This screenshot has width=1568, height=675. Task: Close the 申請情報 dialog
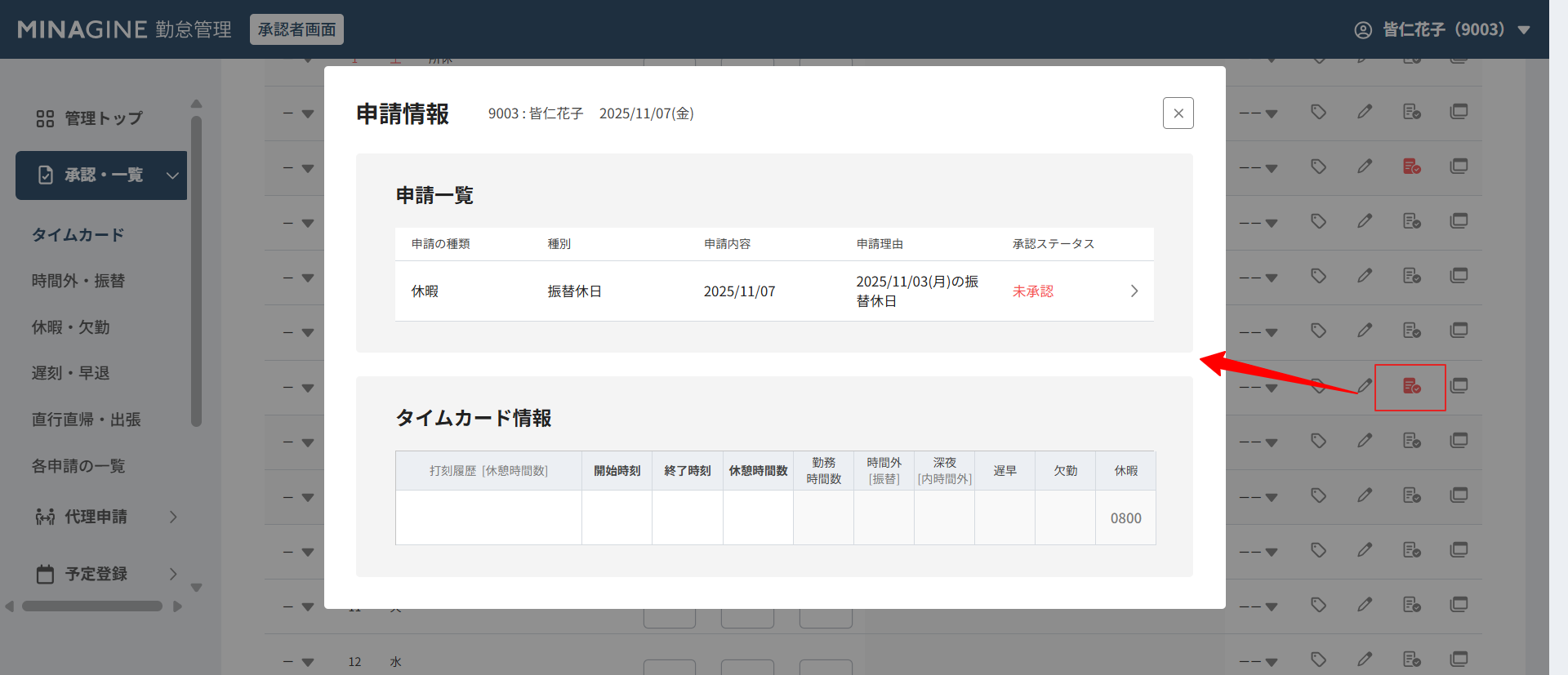pyautogui.click(x=1178, y=113)
